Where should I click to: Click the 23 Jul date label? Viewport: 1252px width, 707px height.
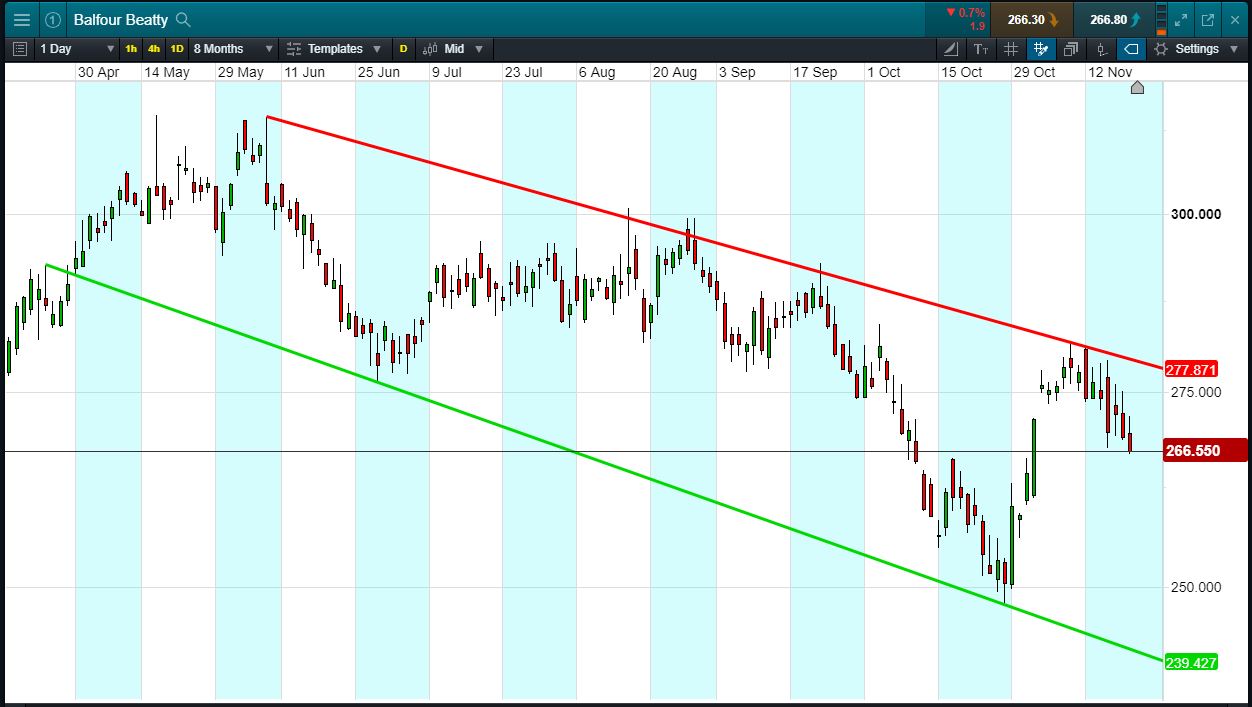coord(523,72)
